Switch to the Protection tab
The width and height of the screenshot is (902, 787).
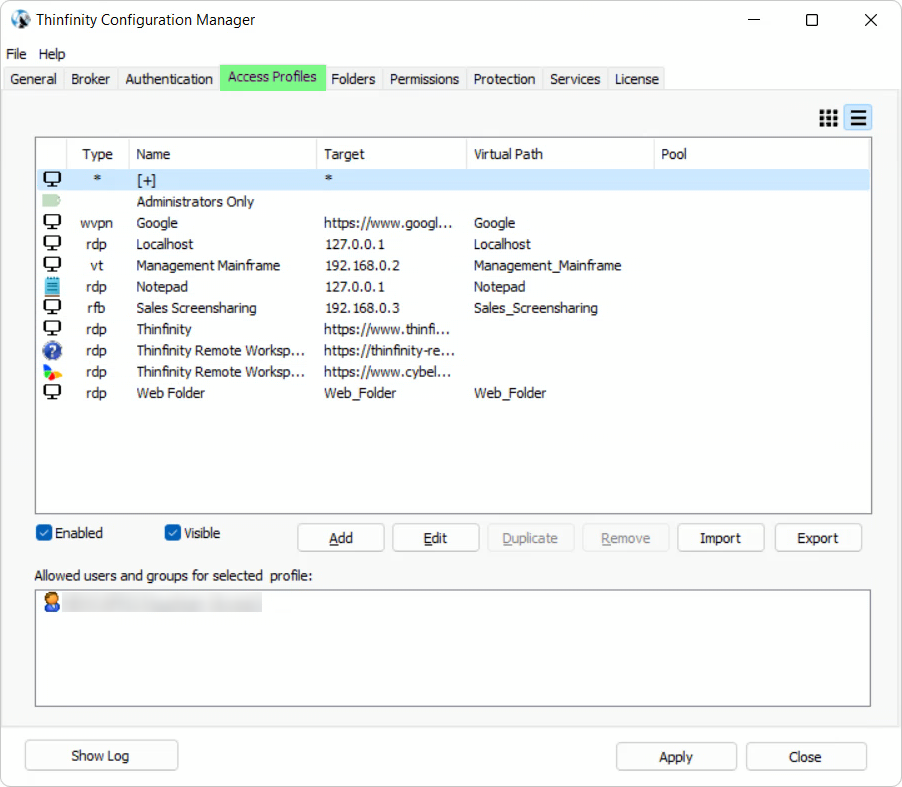click(504, 79)
